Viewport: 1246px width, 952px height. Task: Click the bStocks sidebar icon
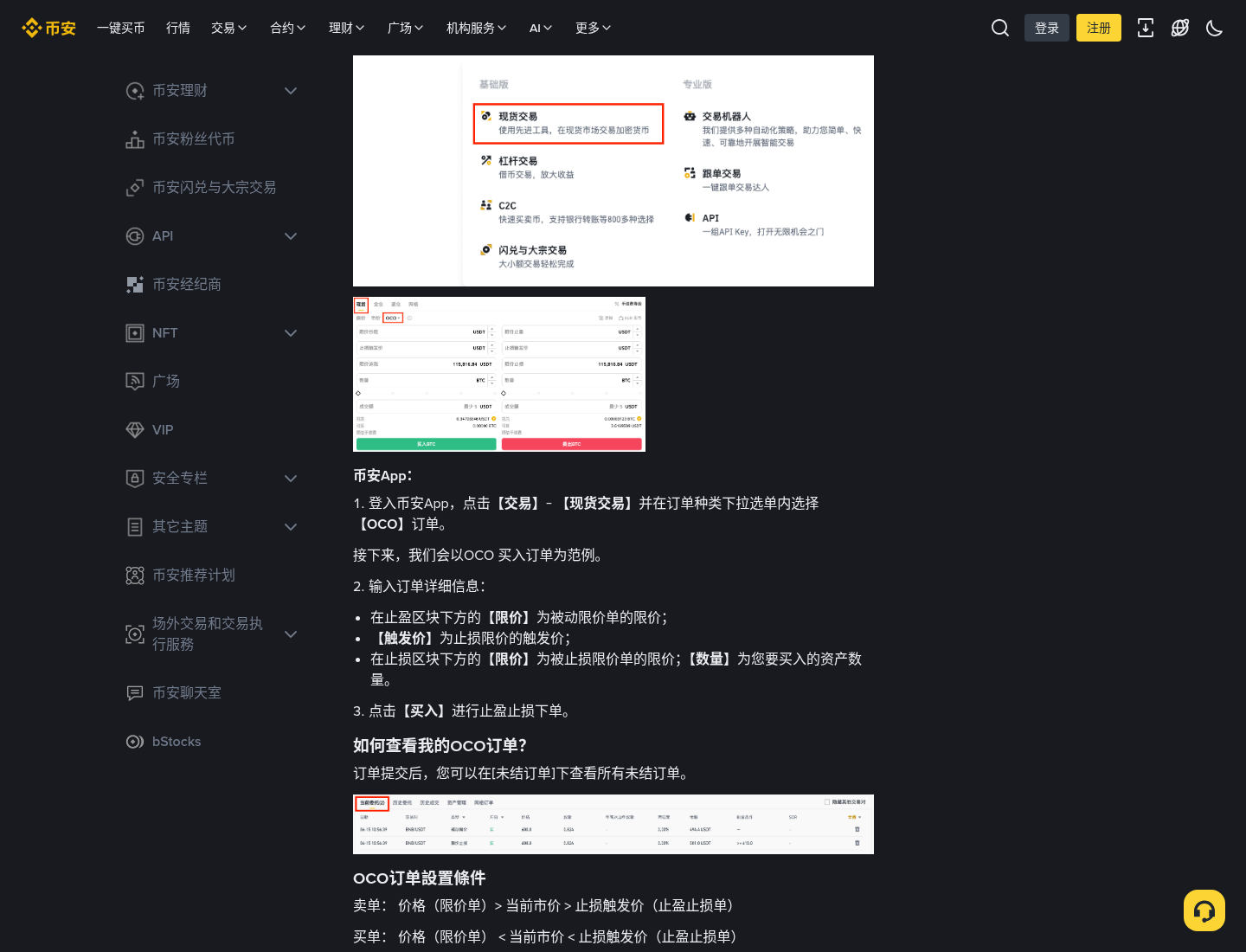click(135, 742)
